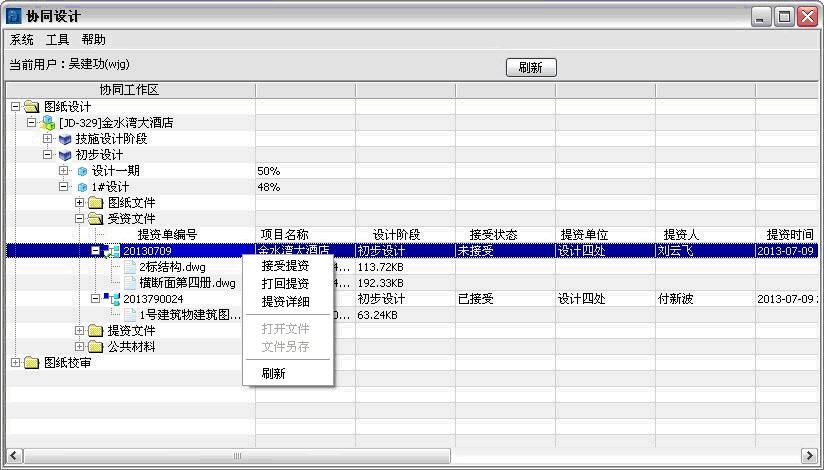824x470 pixels.
Task: Choose 提资详细 from context menu
Action: 285,302
